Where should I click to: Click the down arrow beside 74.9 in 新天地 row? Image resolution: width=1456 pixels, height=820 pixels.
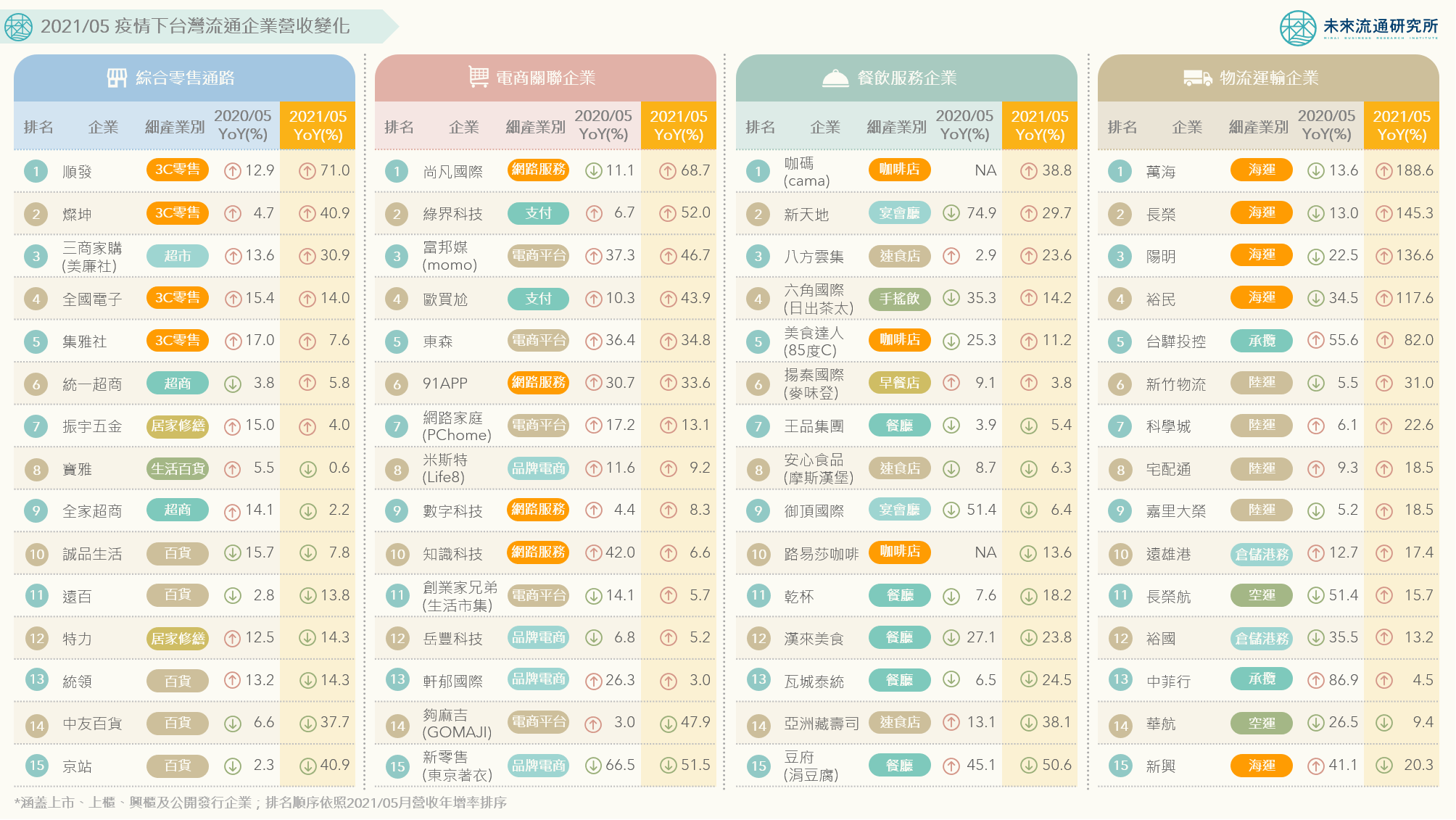951,213
